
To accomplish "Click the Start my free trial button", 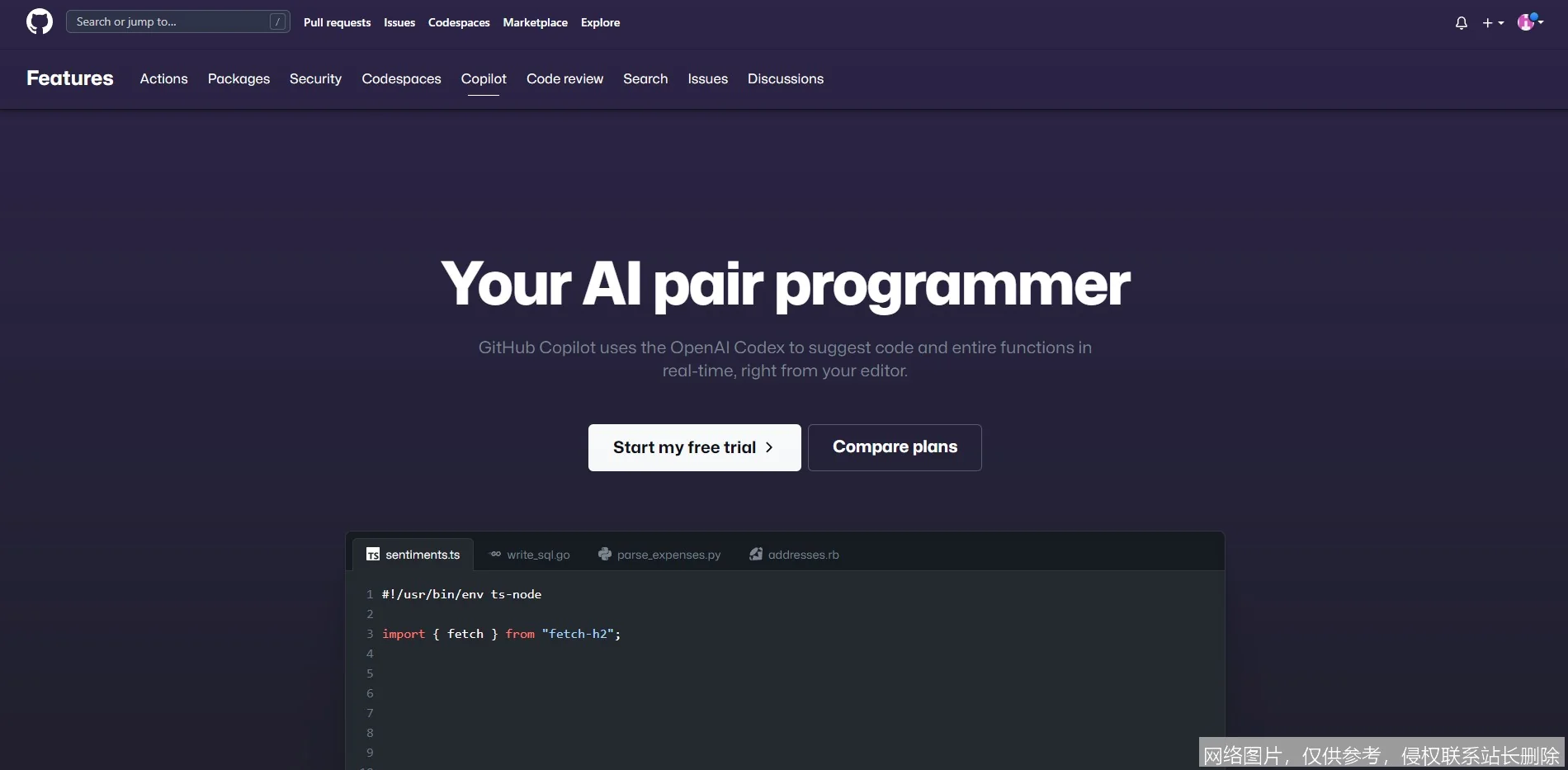I will [x=694, y=447].
